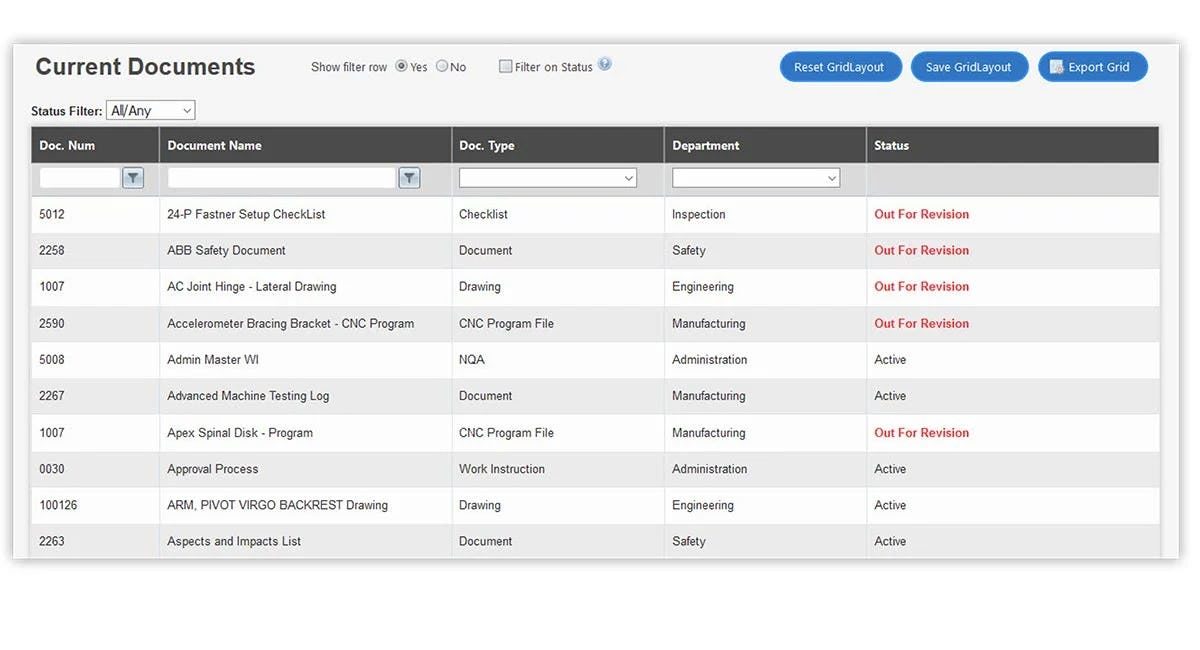Click the funnel filter icon for Document Name
Image resolution: width=1200 pixels, height=650 pixels.
(409, 177)
